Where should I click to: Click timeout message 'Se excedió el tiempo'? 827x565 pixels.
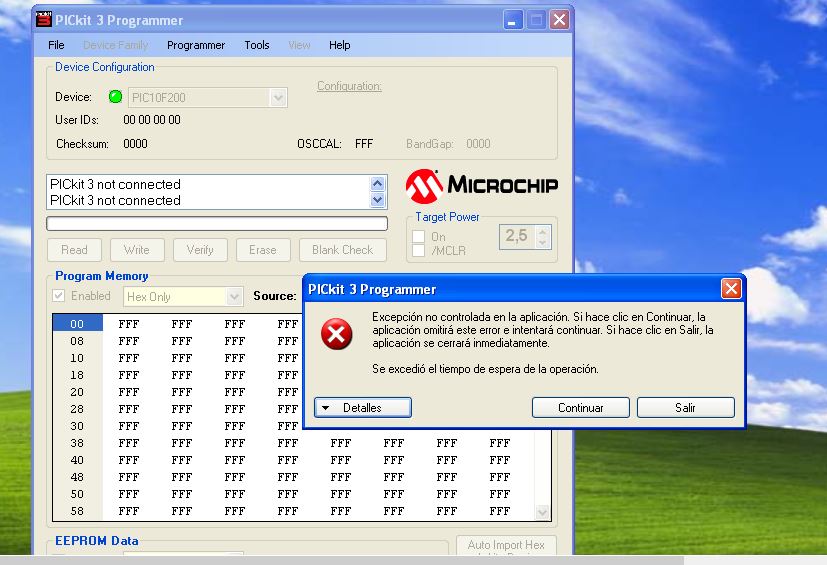[x=485, y=369]
